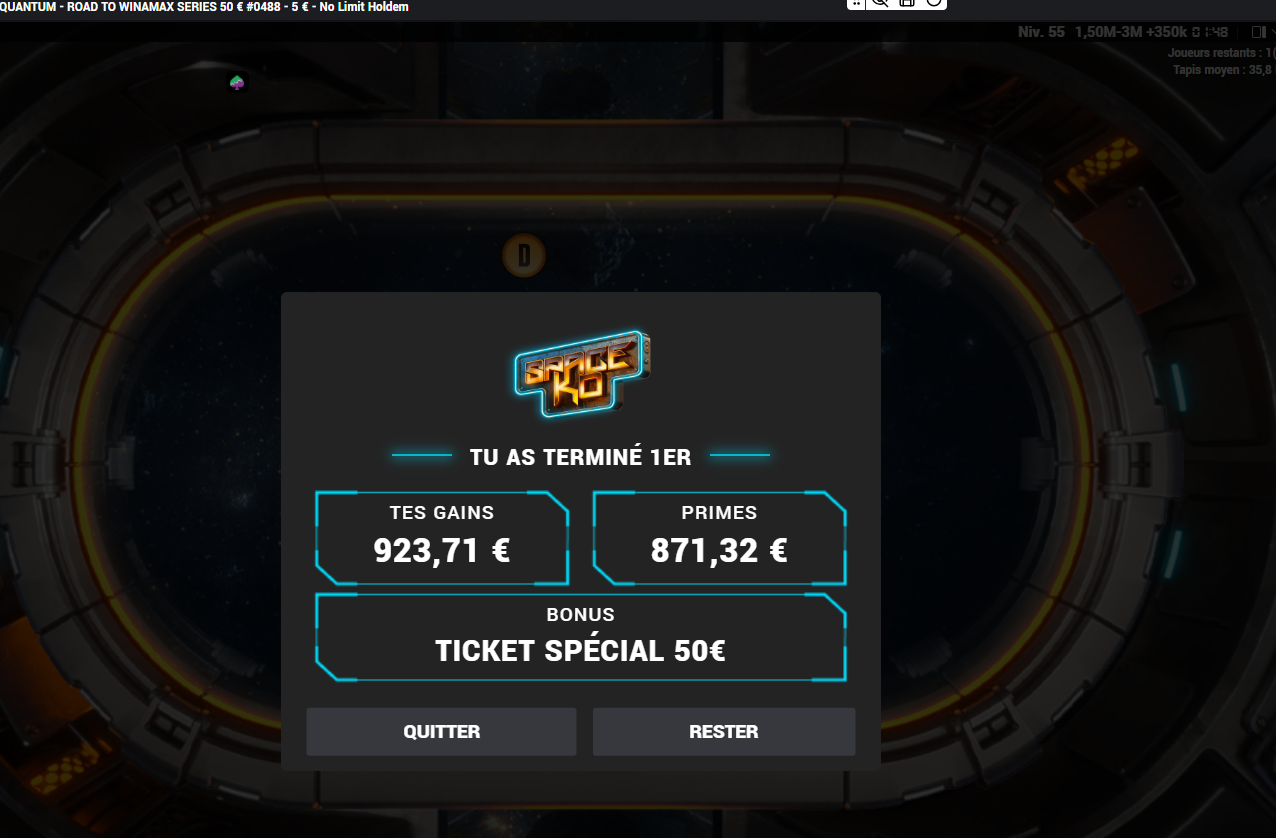Screen dimensions: 1276x838
Task: Toggle the side panel layout icon
Action: (1257, 32)
